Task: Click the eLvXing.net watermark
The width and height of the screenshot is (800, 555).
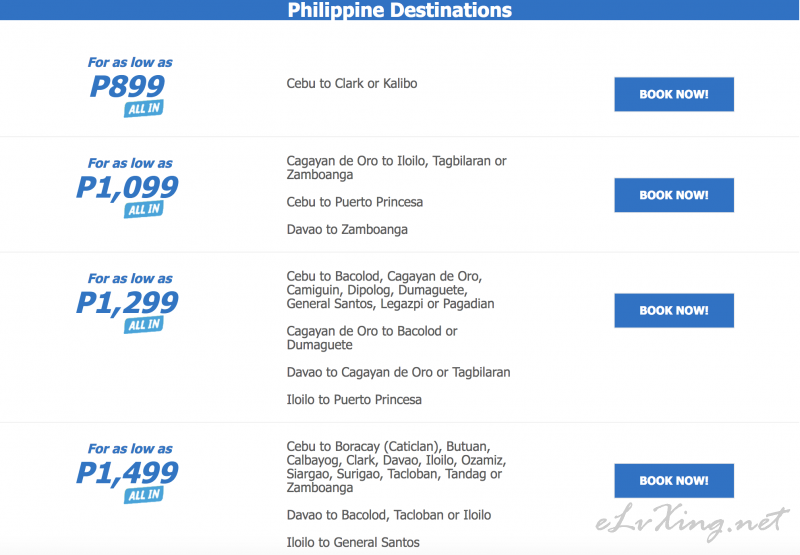Action: 692,521
